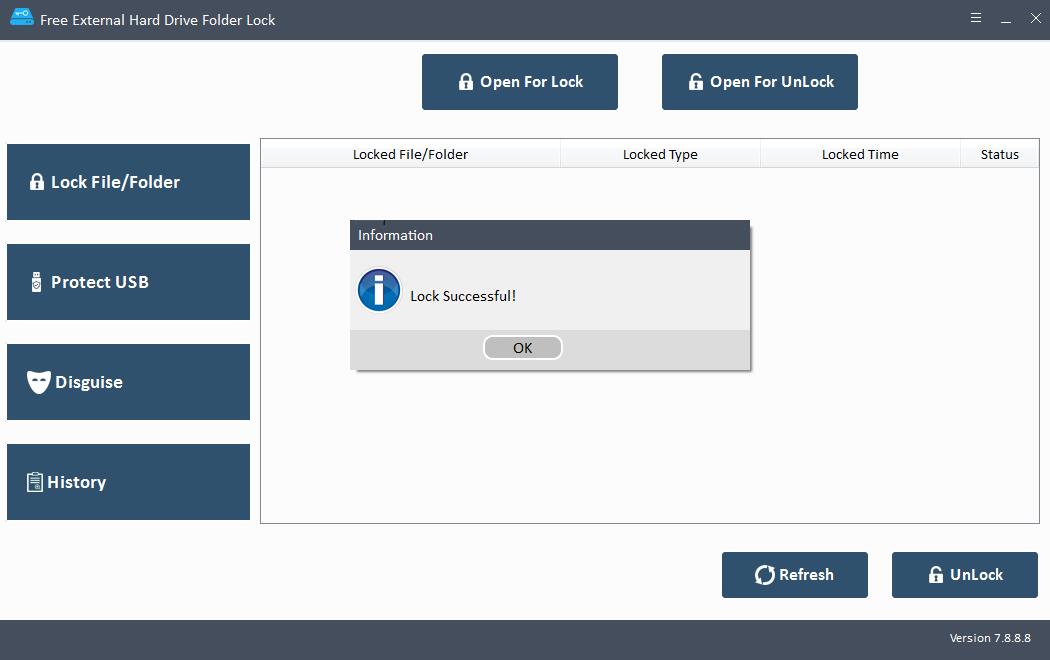Image resolution: width=1050 pixels, height=660 pixels.
Task: Sort by the Locked File/Folder column header
Action: click(x=410, y=155)
